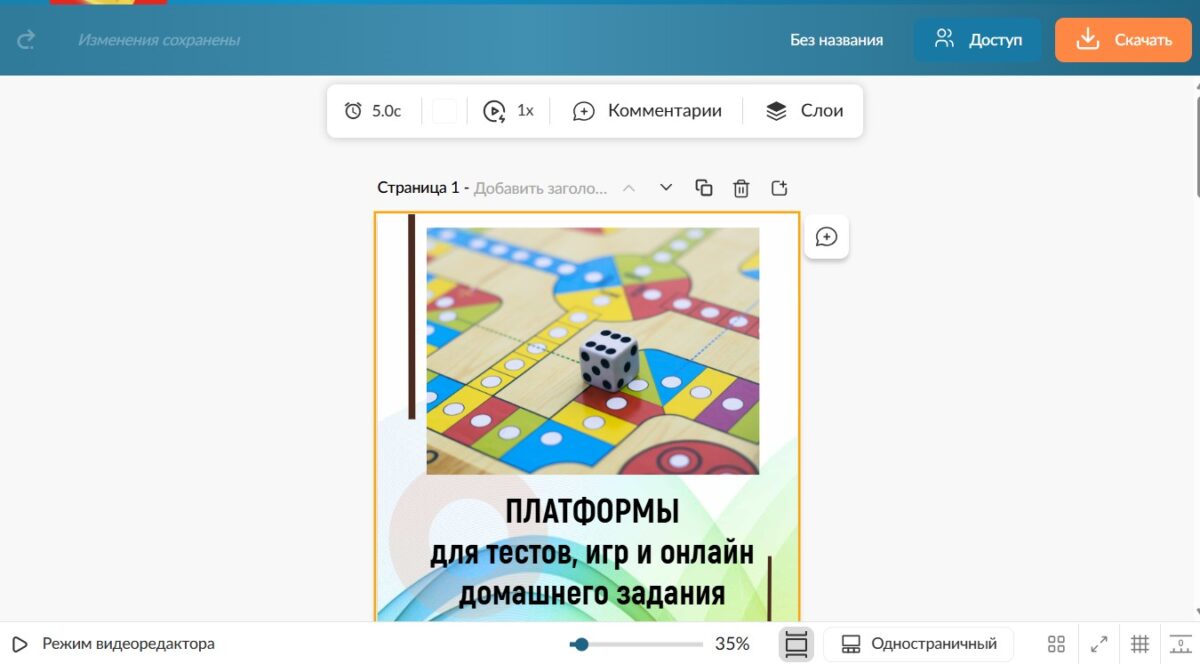The width and height of the screenshot is (1200, 664).
Task: Select the ПЛАТФОРМЫ heading text
Action: (x=592, y=511)
